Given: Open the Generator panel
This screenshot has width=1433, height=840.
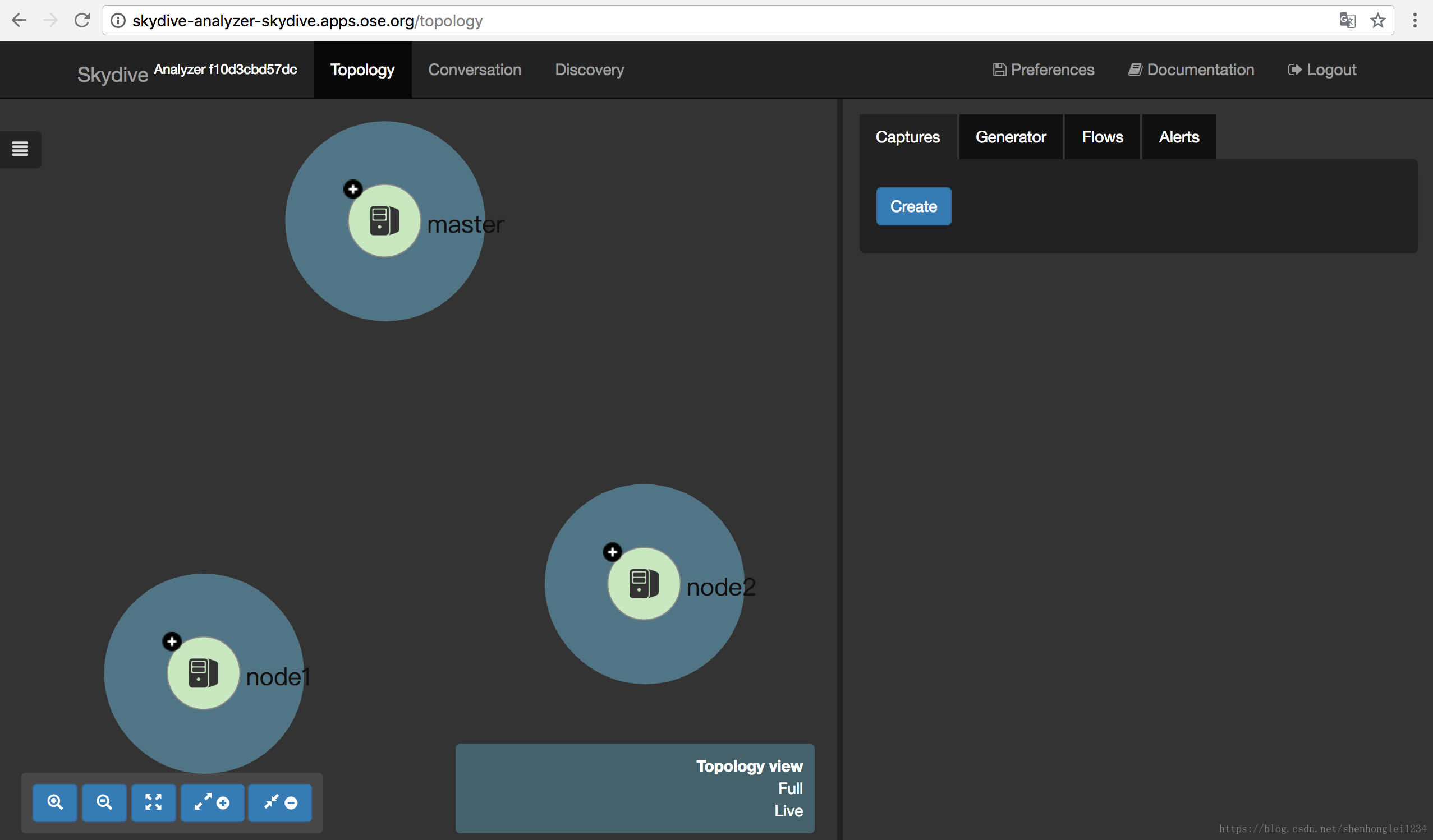Looking at the screenshot, I should point(1010,137).
